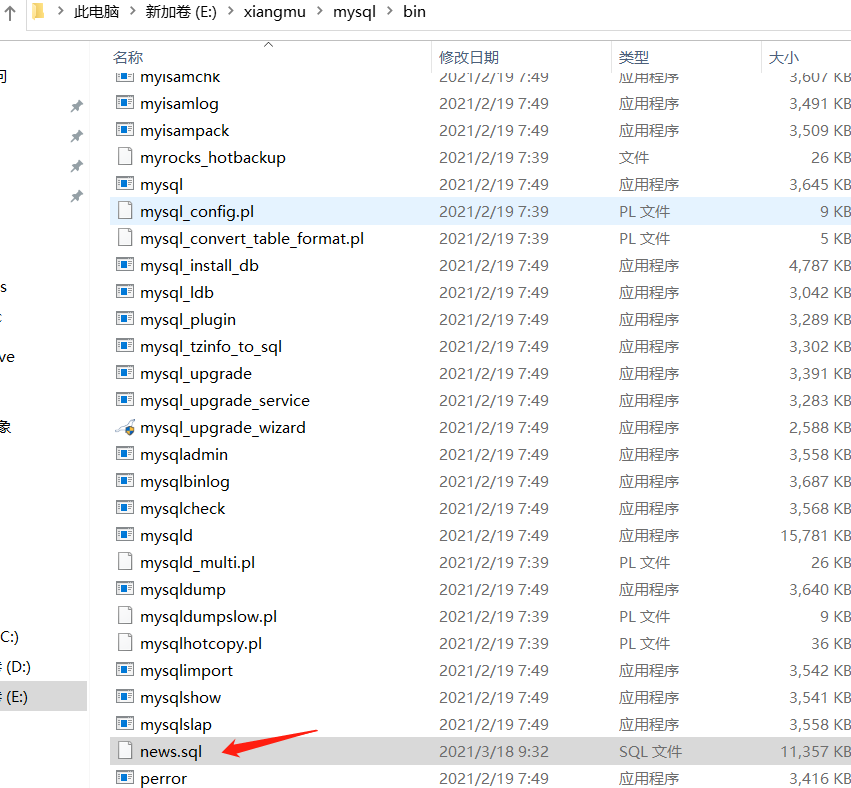The width and height of the screenshot is (851, 788).
Task: Select the mysqlslap application icon
Action: pyautogui.click(x=123, y=724)
